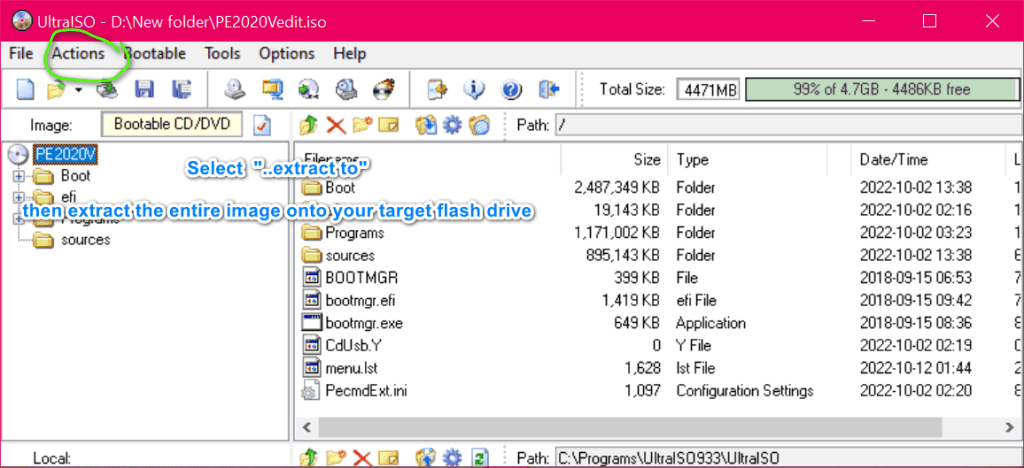The width and height of the screenshot is (1024, 468).
Task: Expand the Boot folder in the tree
Action: 19,176
